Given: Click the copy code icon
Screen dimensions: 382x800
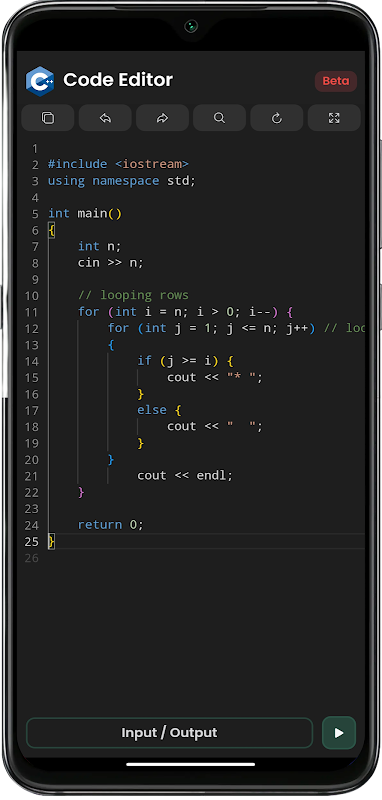Looking at the screenshot, I should coord(47,118).
